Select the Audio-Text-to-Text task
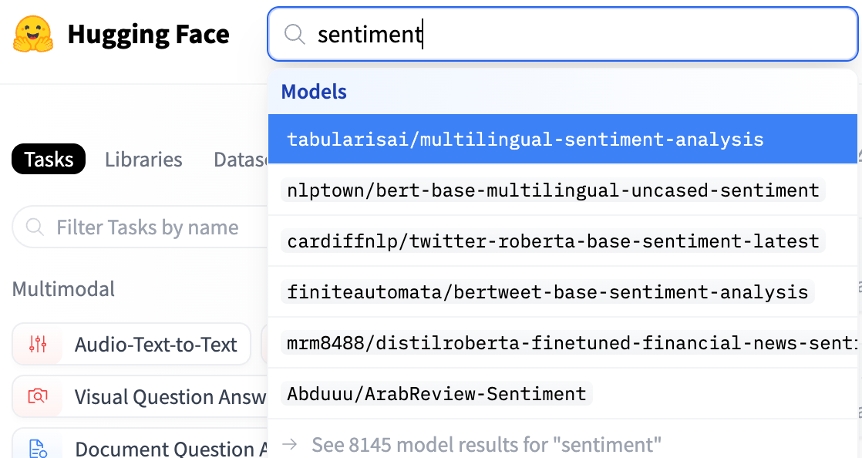This screenshot has height=458, width=862. coord(131,344)
